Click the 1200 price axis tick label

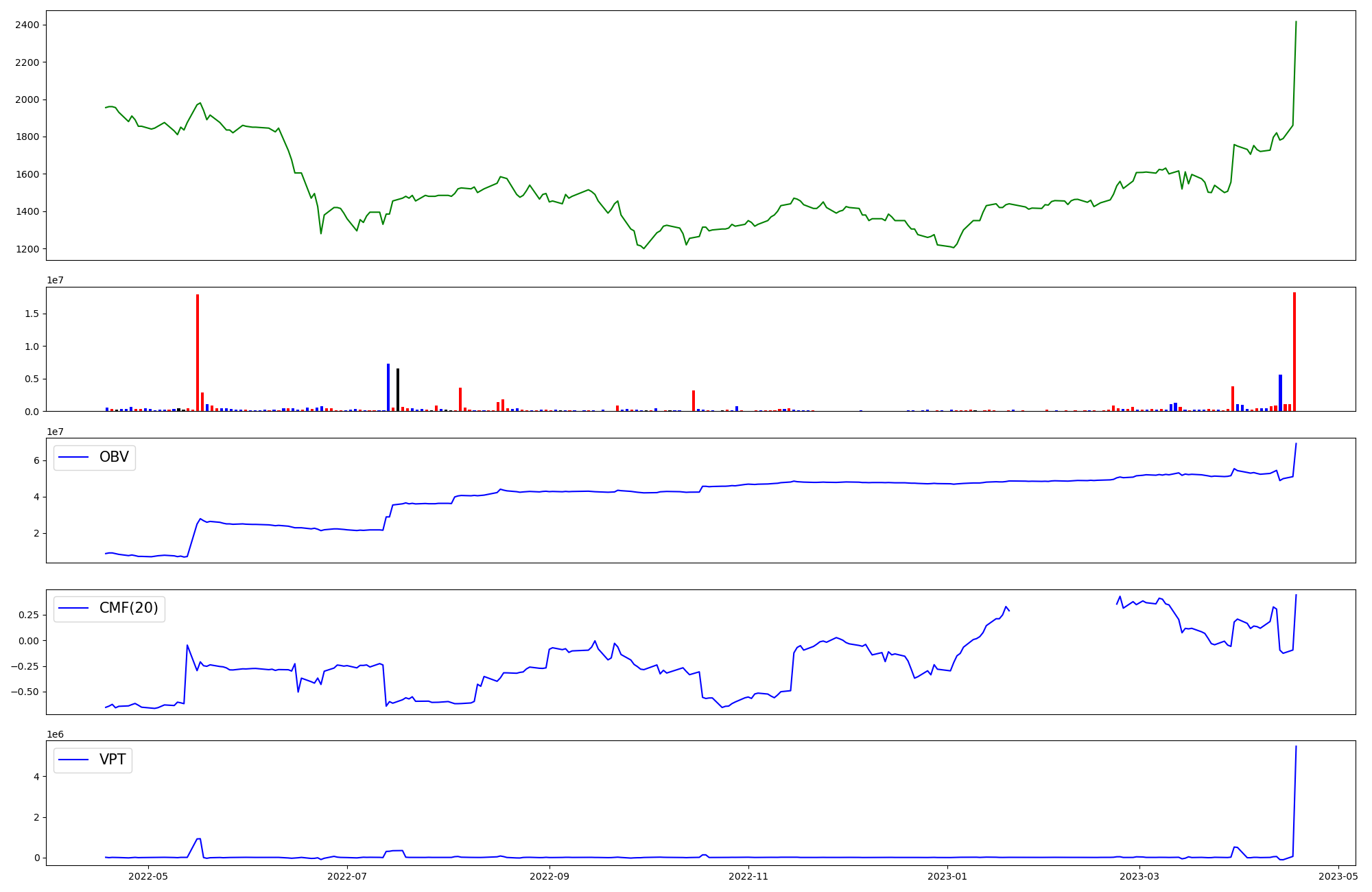[x=26, y=249]
